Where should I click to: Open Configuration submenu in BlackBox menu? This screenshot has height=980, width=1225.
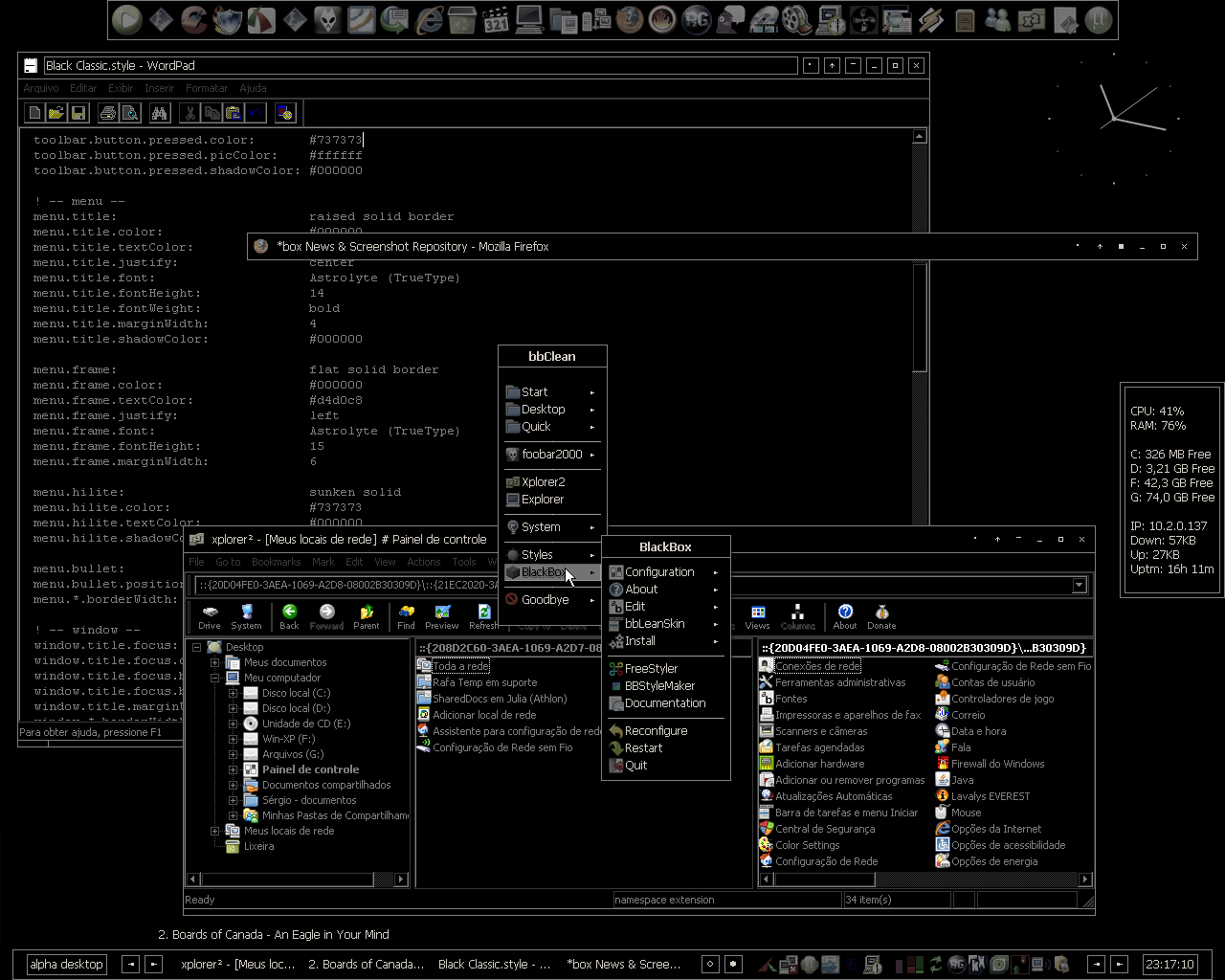pos(665,572)
